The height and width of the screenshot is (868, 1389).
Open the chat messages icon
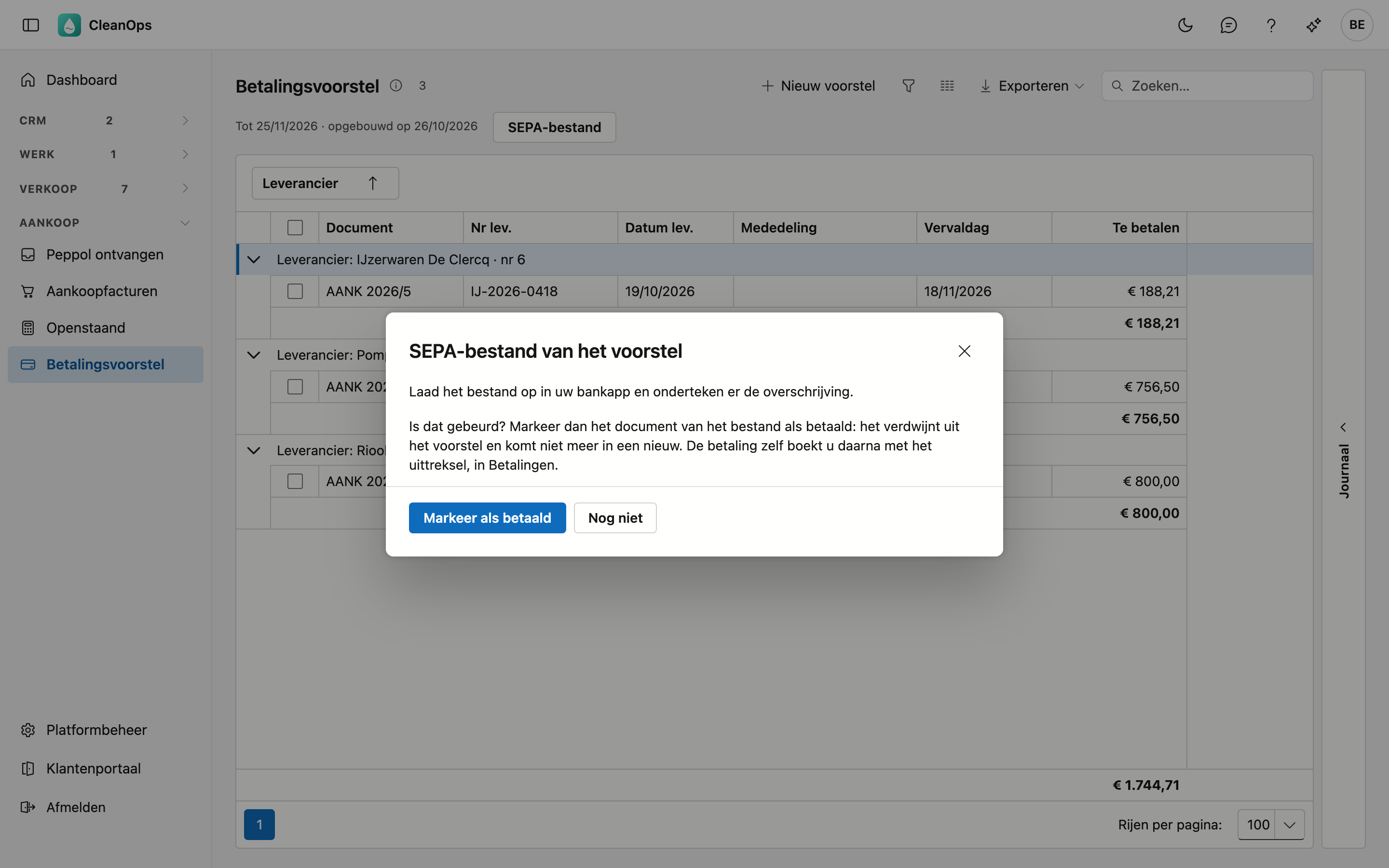point(1228,25)
